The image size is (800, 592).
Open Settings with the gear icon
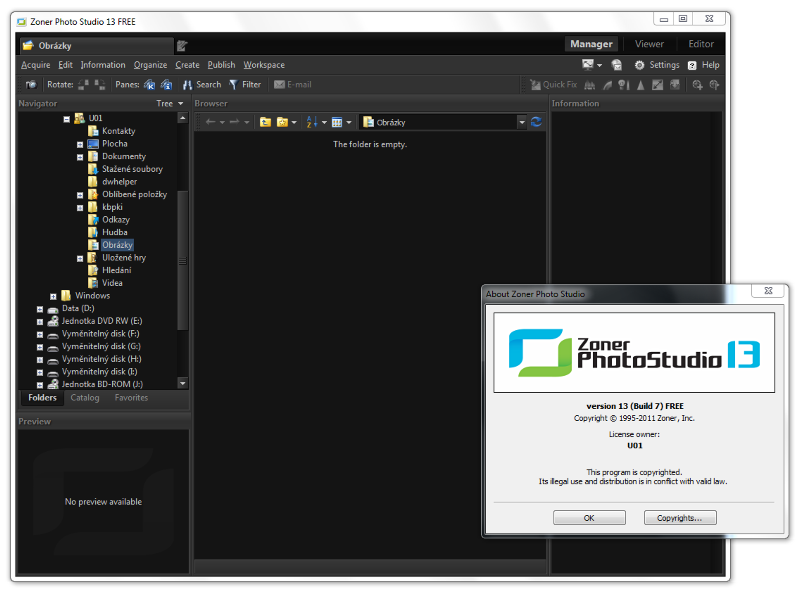657,65
